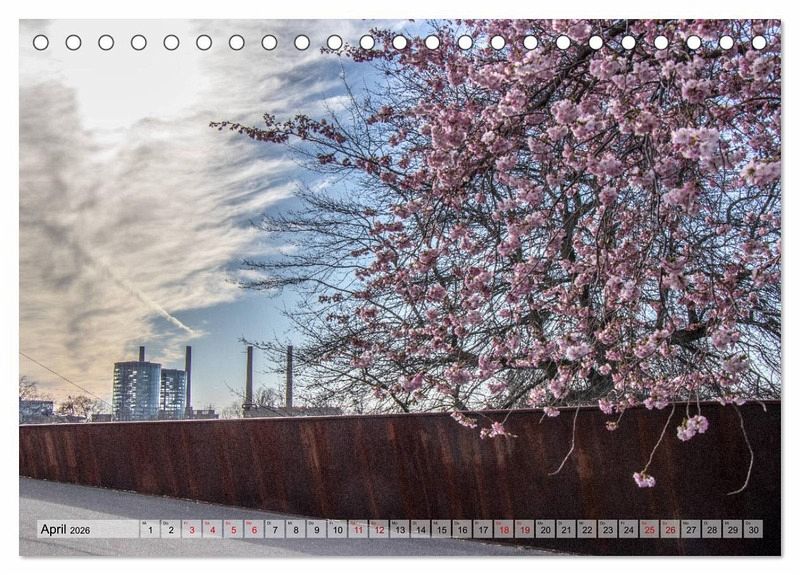Select day 21 in the calendar strip

566,529
